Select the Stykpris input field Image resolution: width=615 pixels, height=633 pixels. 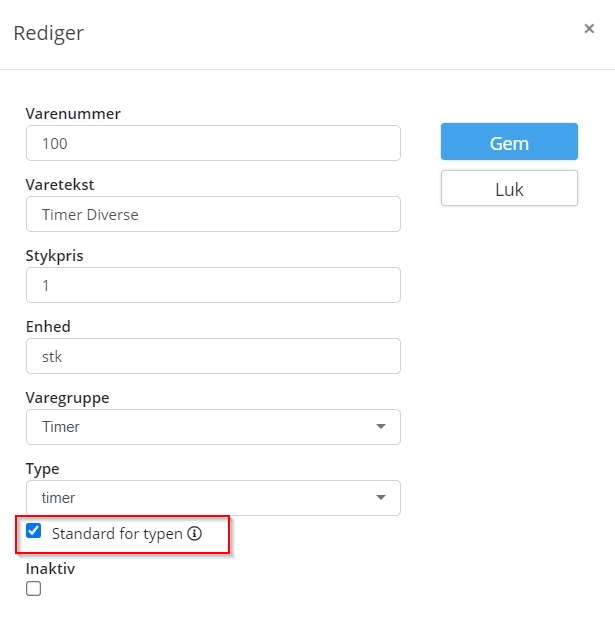tap(213, 285)
